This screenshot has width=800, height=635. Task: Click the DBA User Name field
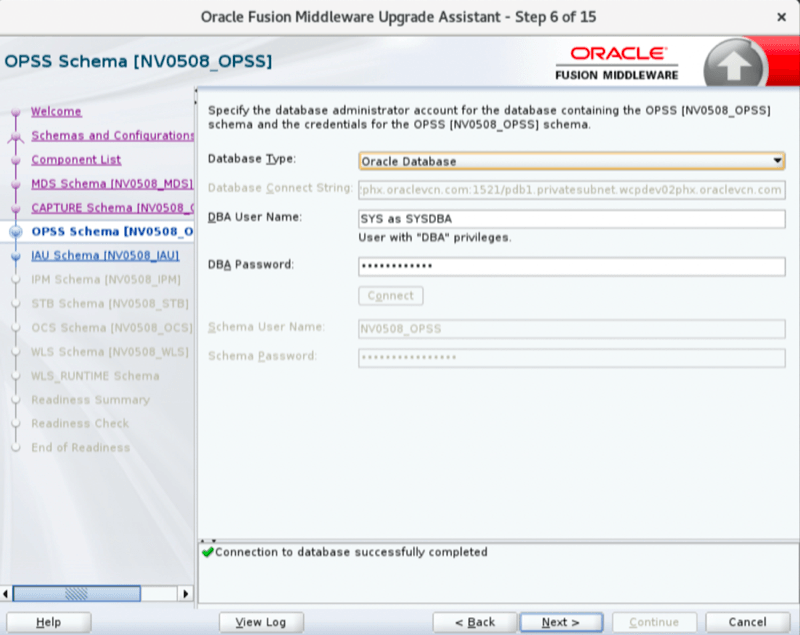click(x=571, y=219)
